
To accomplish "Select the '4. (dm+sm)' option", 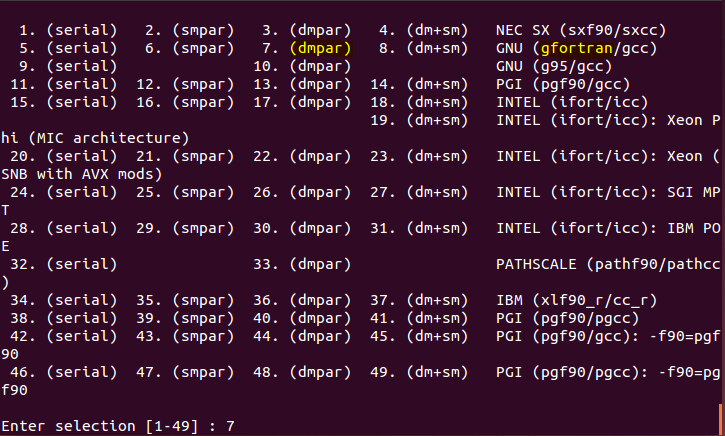I will coord(424,31).
